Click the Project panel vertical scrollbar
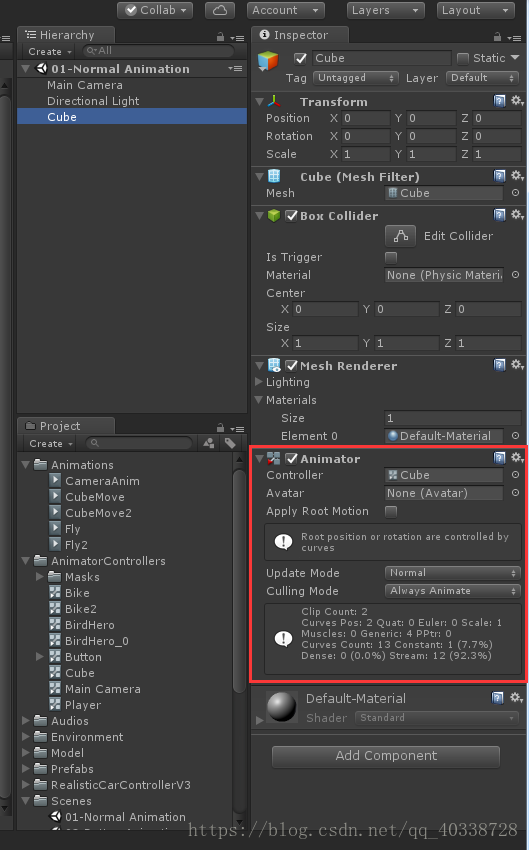529x850 pixels. pyautogui.click(x=239, y=580)
